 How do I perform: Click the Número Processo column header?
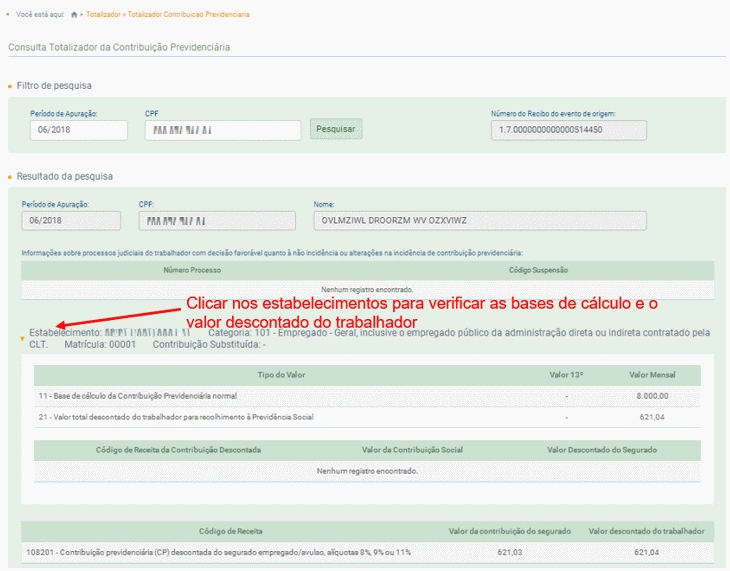[192, 270]
